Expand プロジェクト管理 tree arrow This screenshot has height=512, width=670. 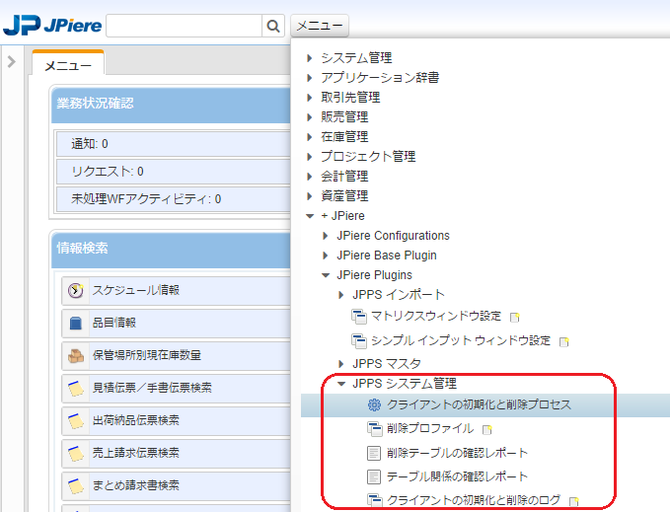pyautogui.click(x=310, y=157)
